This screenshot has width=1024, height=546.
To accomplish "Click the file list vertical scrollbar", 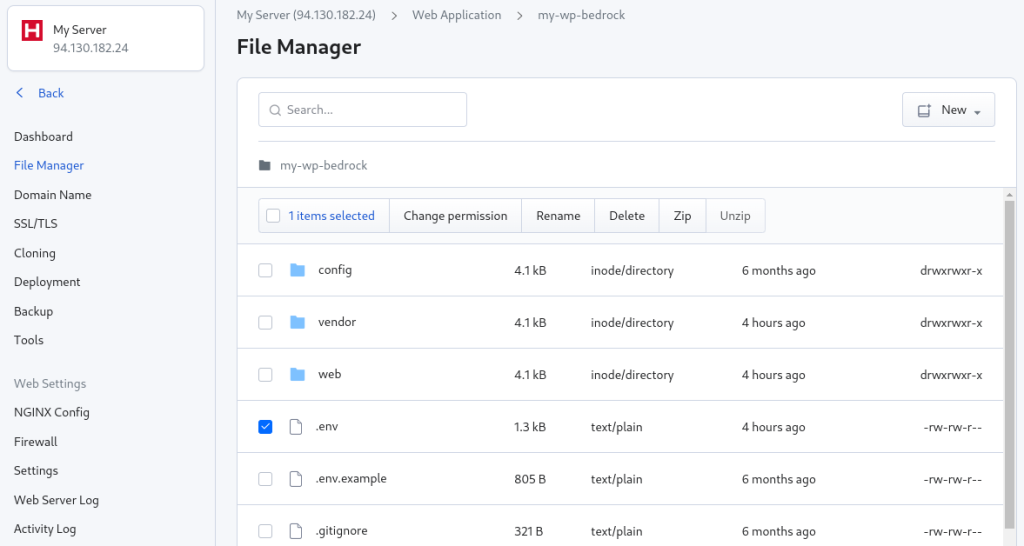I will click(1010, 366).
